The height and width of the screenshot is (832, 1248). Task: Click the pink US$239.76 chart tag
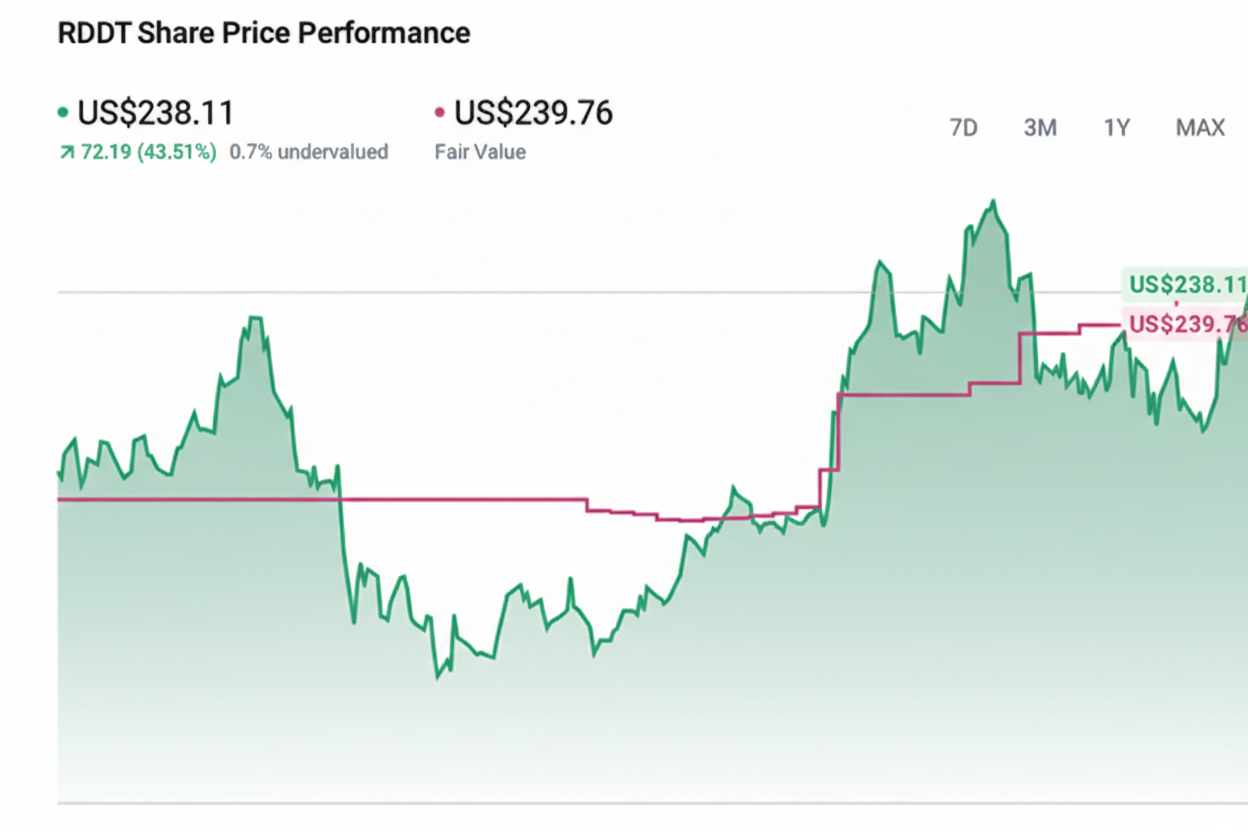[x=1187, y=324]
